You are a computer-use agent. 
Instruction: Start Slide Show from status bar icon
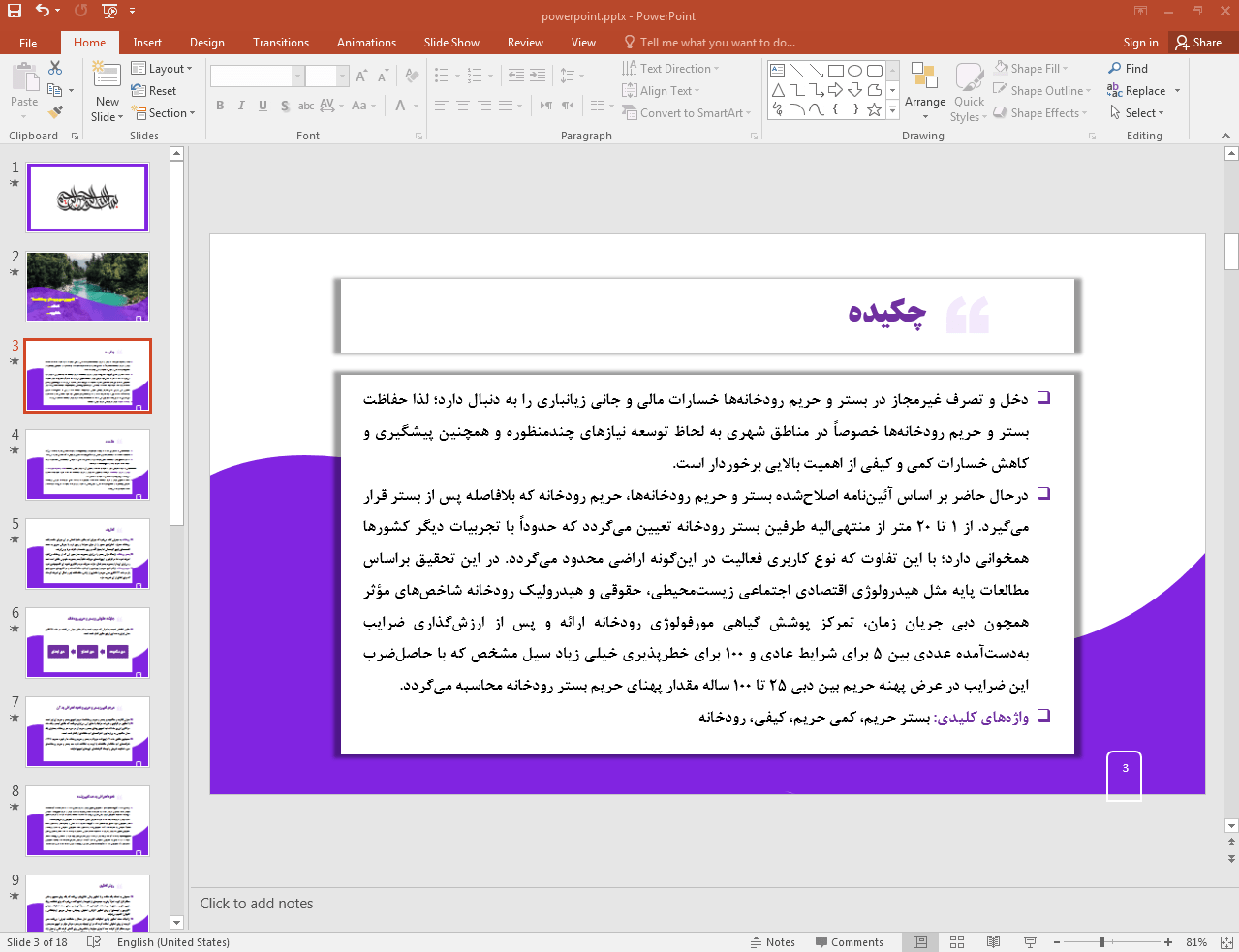click(1030, 942)
